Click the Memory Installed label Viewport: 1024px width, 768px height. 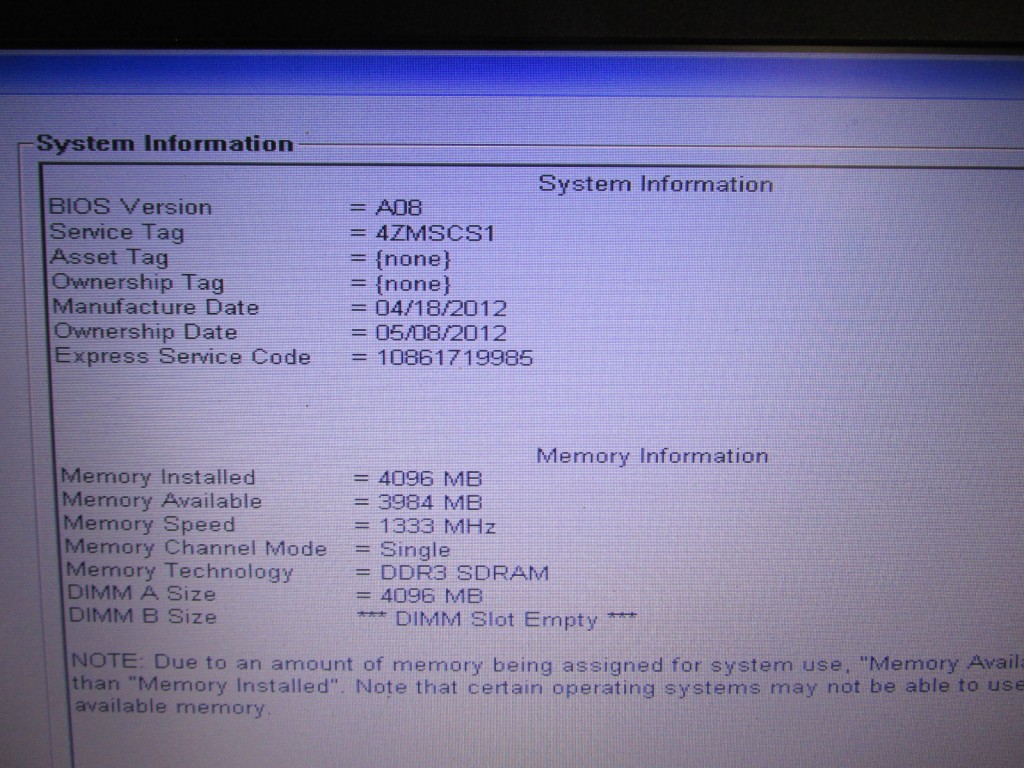[158, 477]
